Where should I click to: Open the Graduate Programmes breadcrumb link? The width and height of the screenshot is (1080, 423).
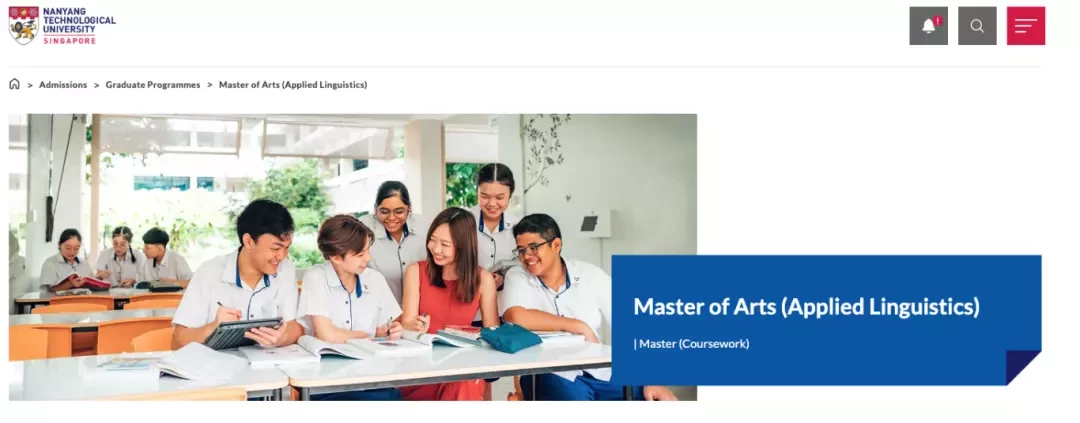153,85
